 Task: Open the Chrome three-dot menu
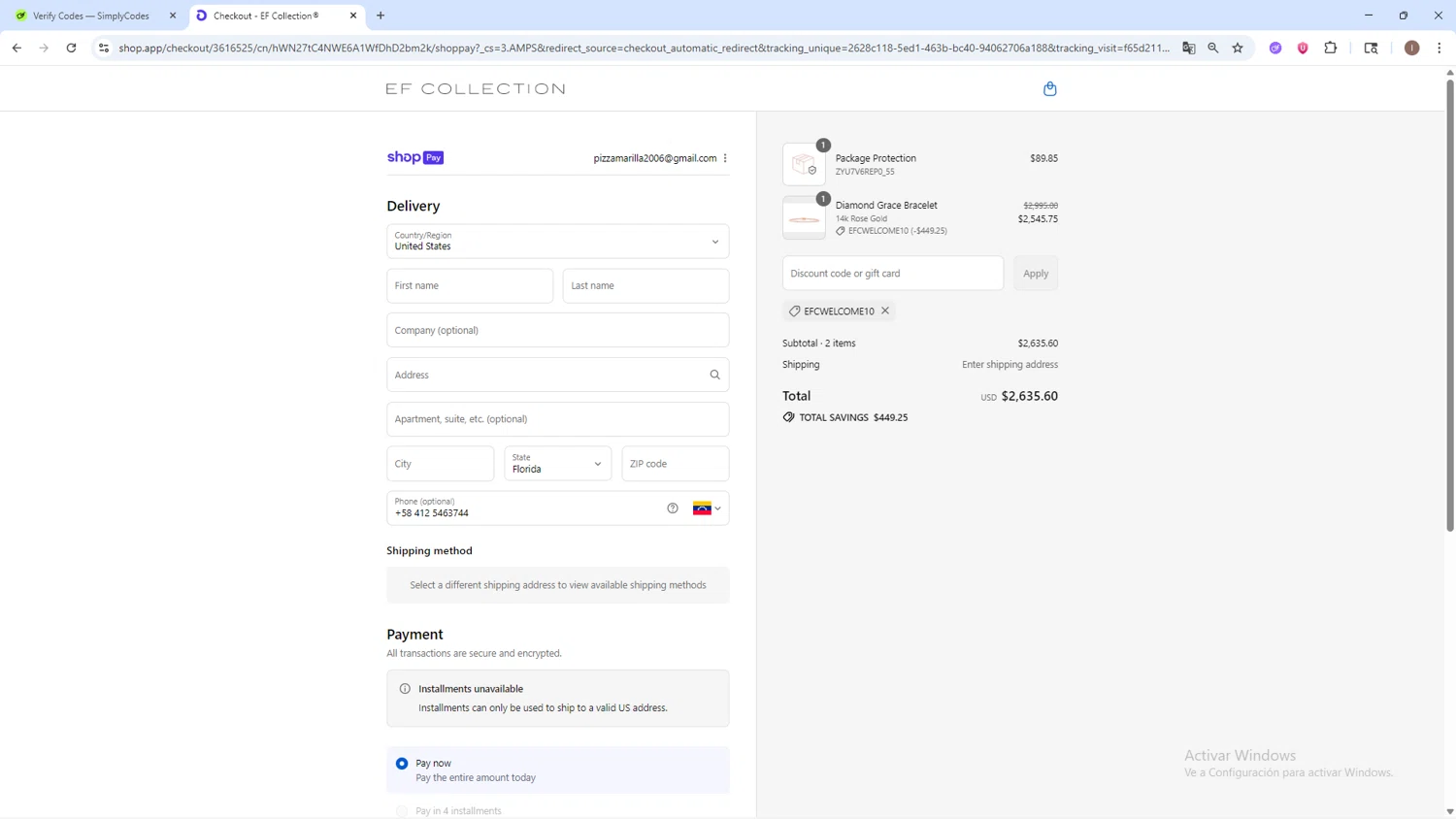[1439, 48]
